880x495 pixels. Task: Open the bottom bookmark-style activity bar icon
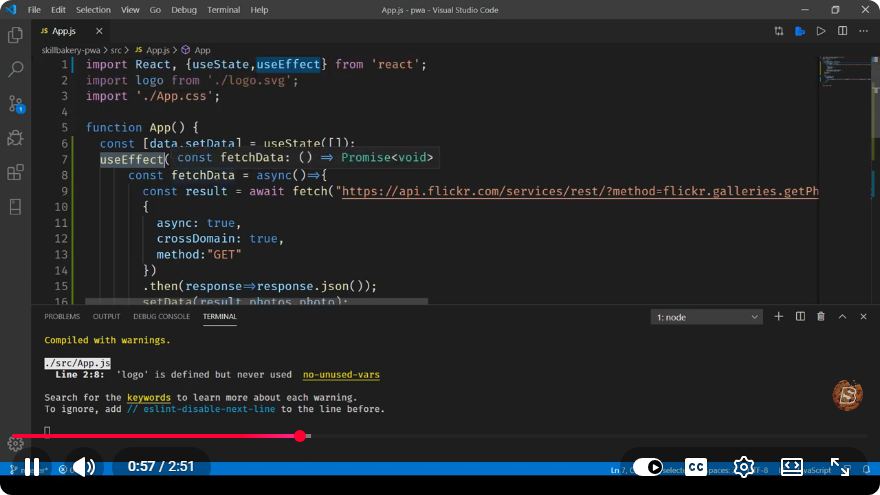(15, 207)
